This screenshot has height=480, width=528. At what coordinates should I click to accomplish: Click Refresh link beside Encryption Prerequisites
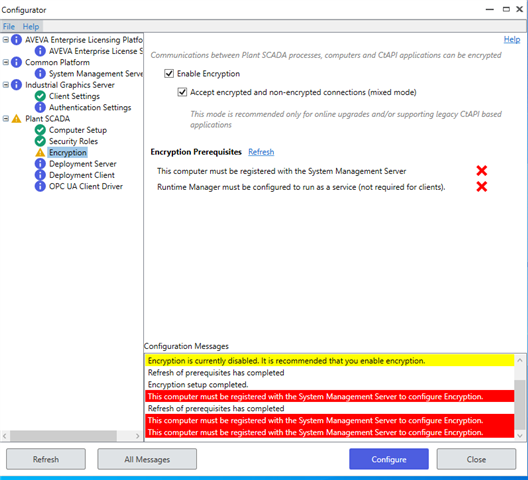click(261, 152)
